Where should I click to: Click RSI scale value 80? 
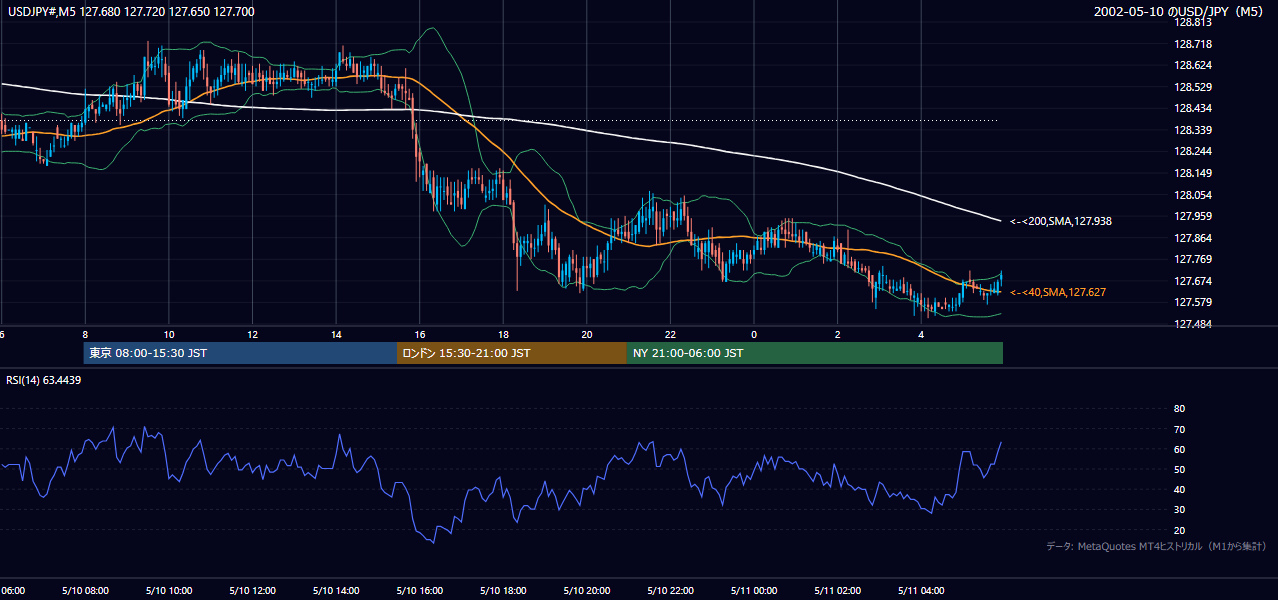click(x=1179, y=409)
